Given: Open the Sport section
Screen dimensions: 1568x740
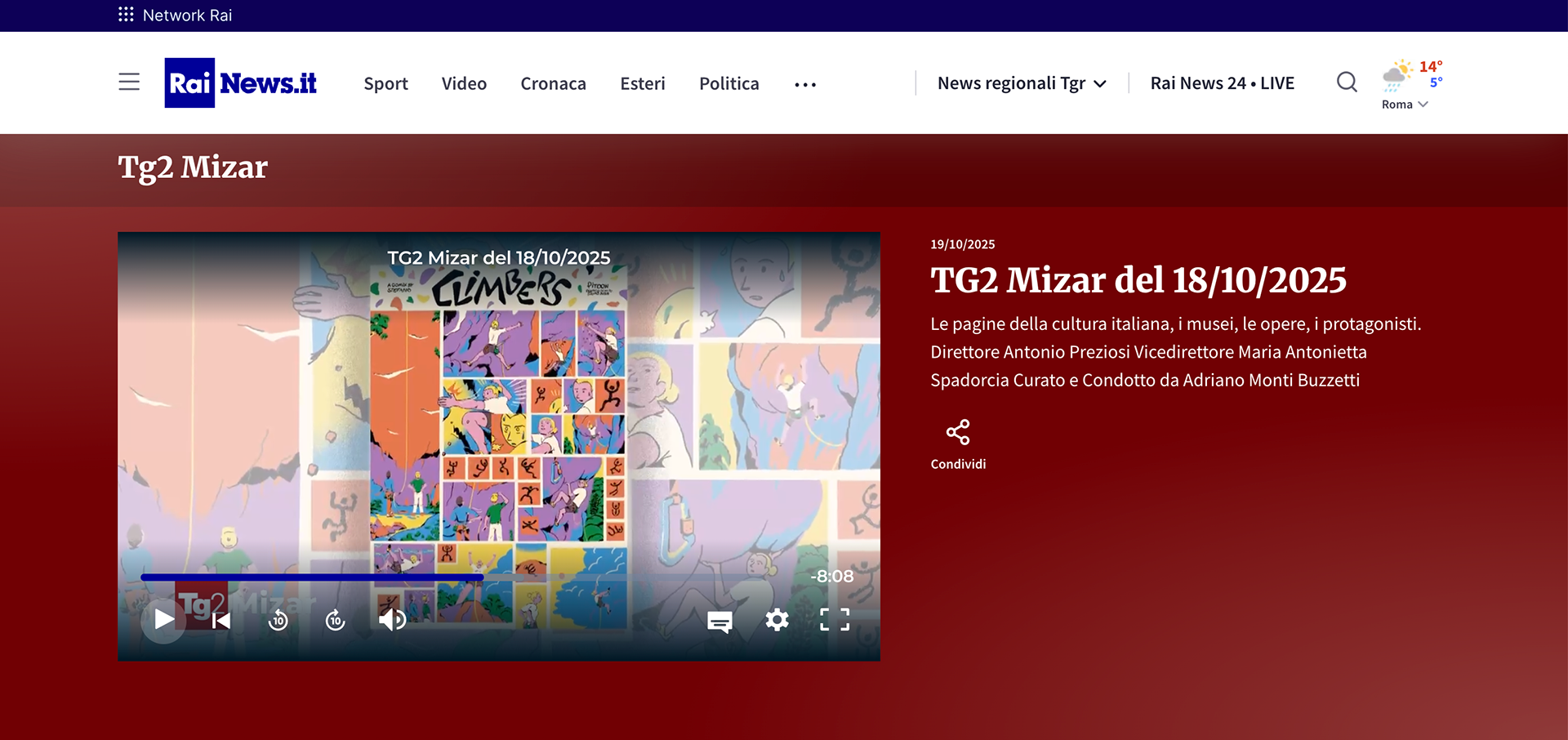Looking at the screenshot, I should (385, 83).
